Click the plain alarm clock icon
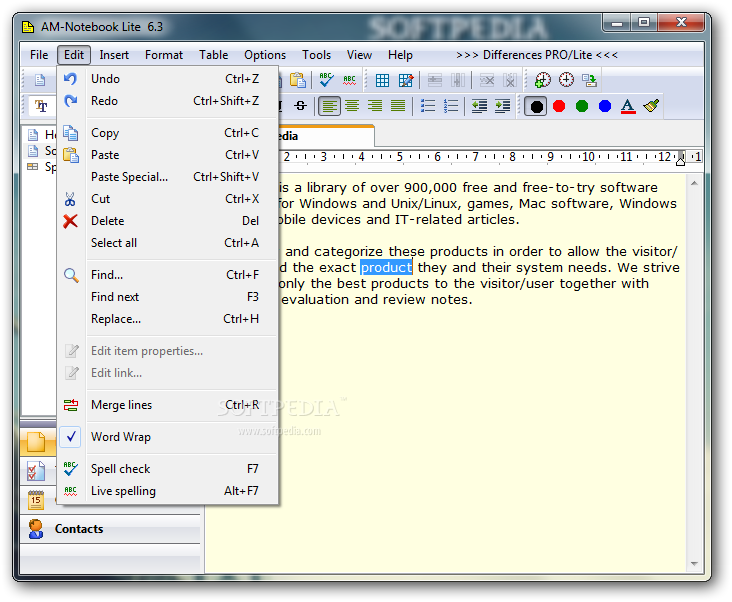The image size is (732, 602). click(x=566, y=80)
